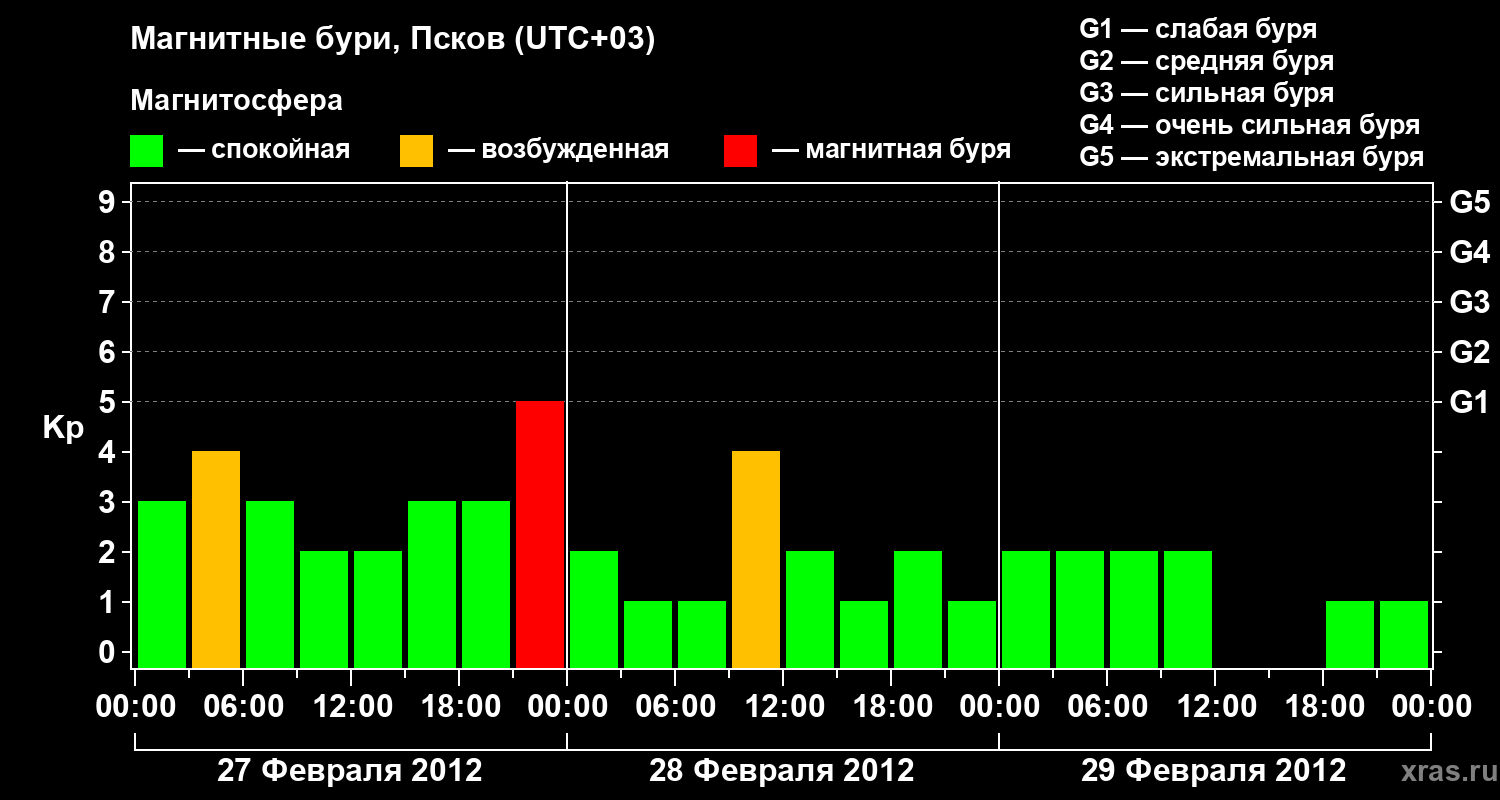The width and height of the screenshot is (1500, 800).
Task: Select orange Kp 4 bar on 27 February
Action: click(x=216, y=560)
